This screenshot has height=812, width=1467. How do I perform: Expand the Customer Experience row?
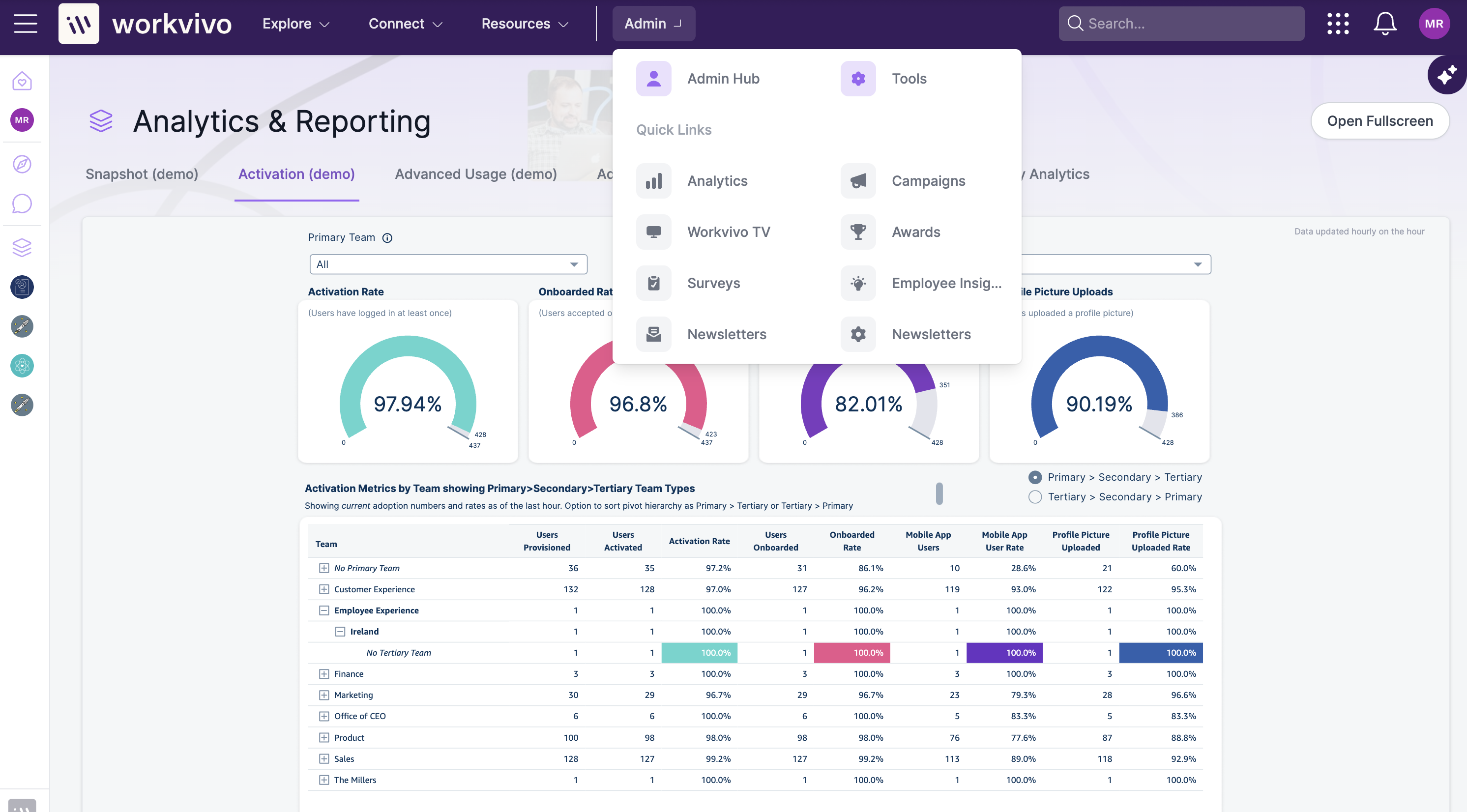point(324,589)
